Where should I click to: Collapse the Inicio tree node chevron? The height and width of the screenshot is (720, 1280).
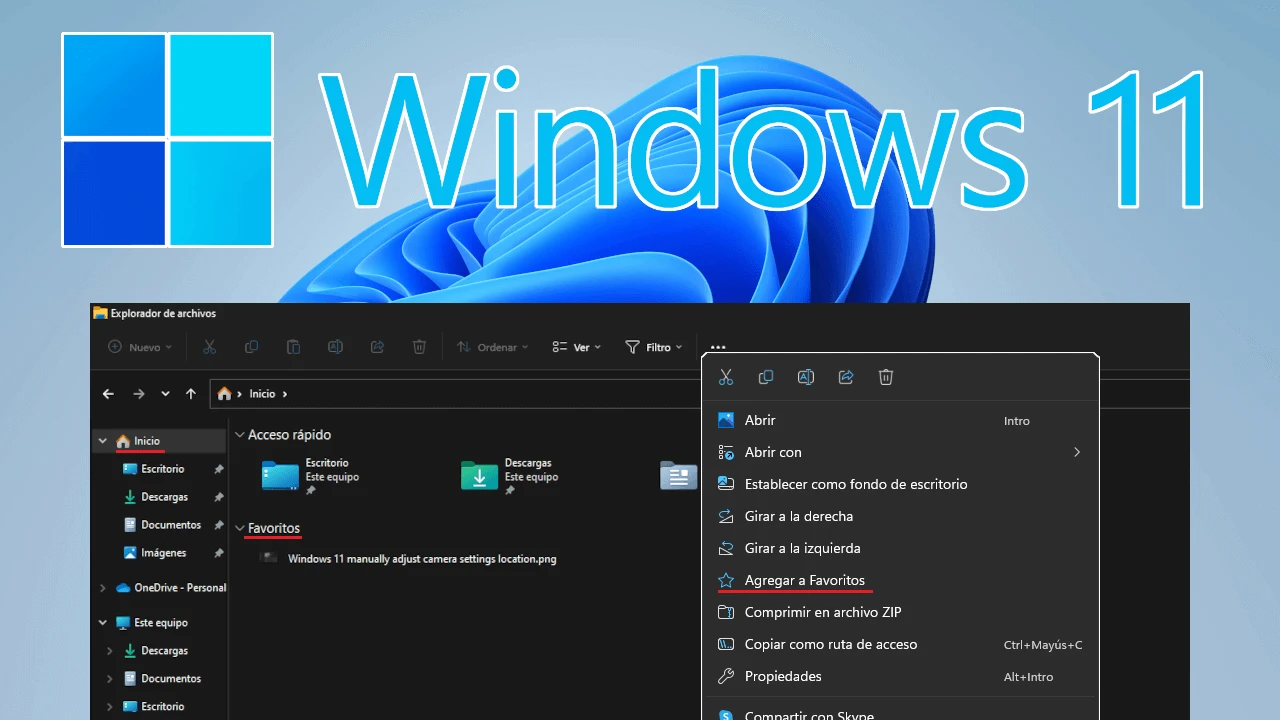click(x=103, y=441)
